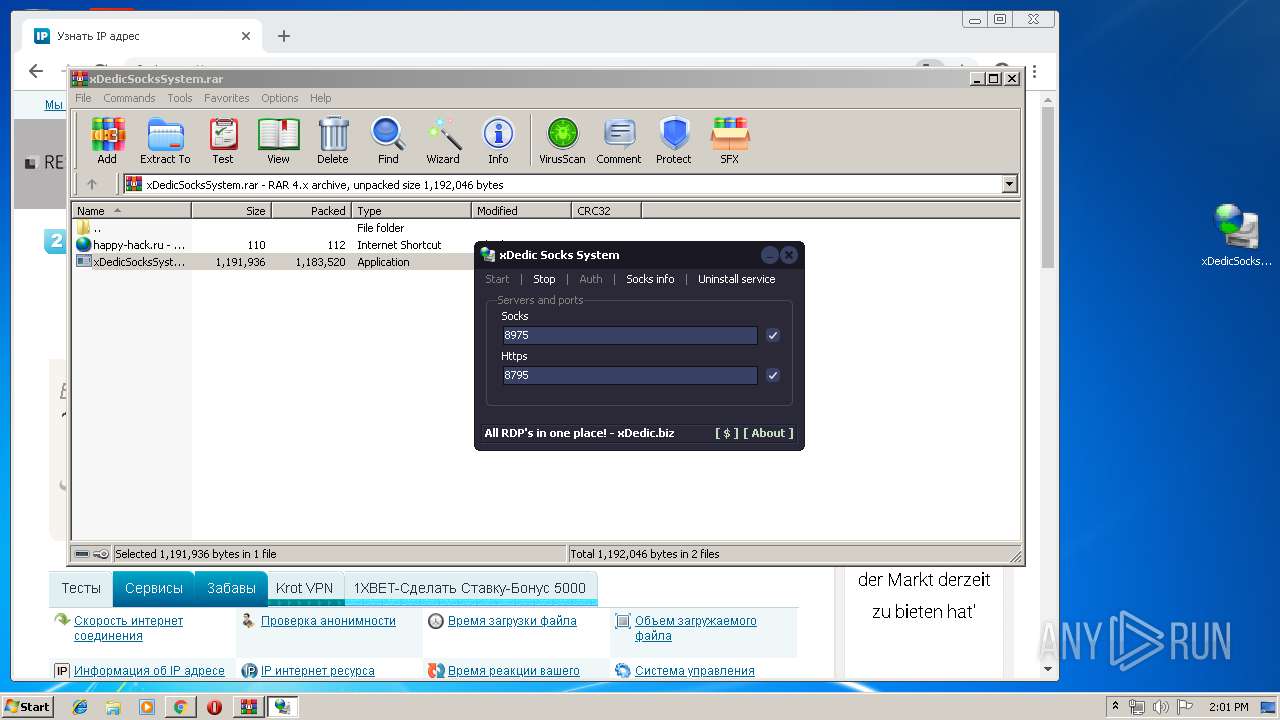
Task: Click the Start button
Action: 27,707
